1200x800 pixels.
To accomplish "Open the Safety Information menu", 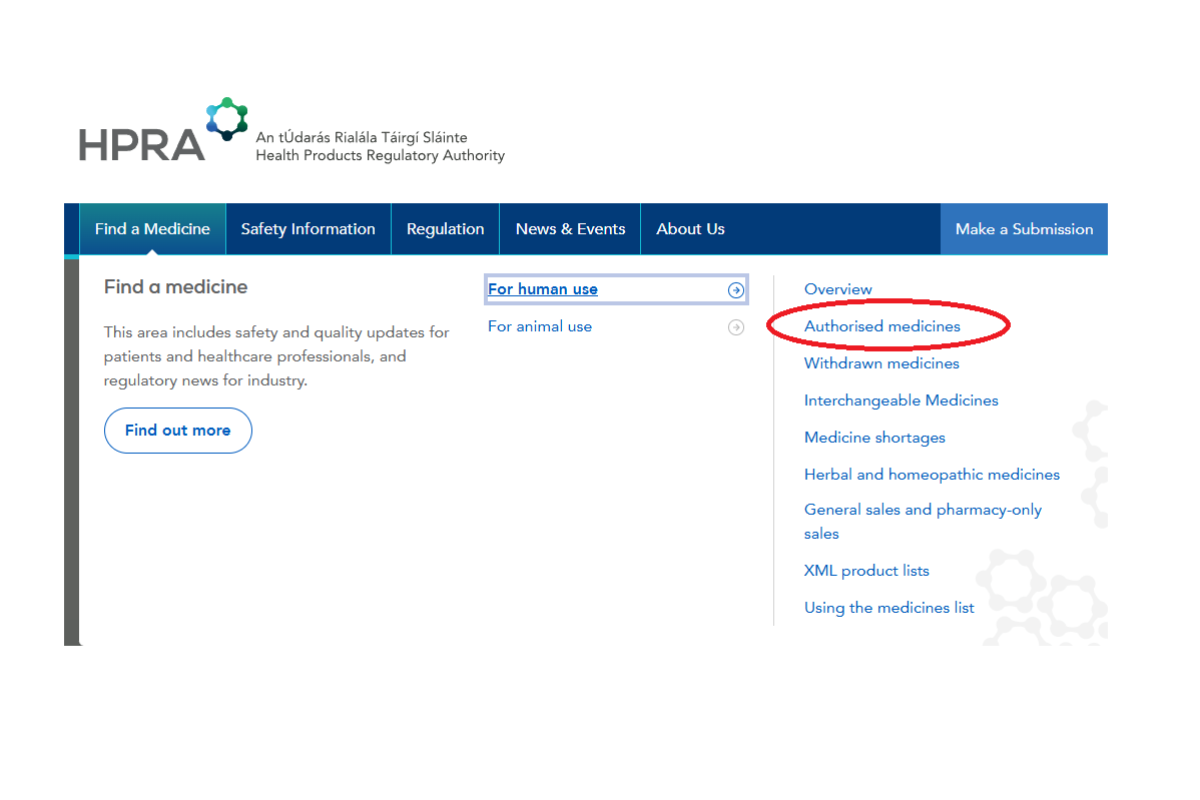I will pyautogui.click(x=308, y=229).
